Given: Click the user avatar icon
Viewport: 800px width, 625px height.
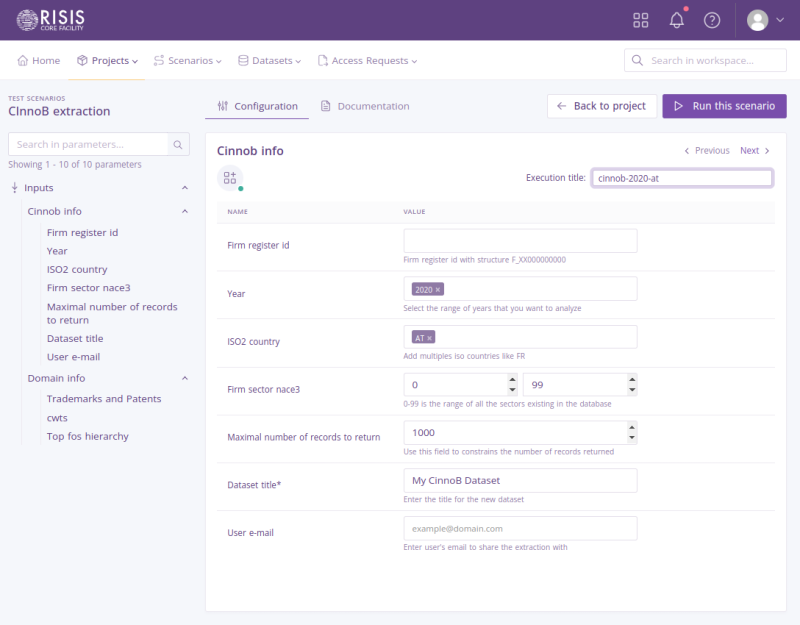Looking at the screenshot, I should pos(759,20).
